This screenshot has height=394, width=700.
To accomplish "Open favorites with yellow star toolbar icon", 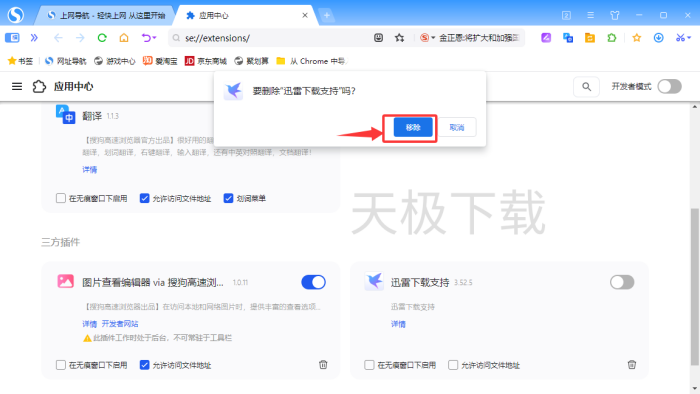I will click(x=637, y=38).
